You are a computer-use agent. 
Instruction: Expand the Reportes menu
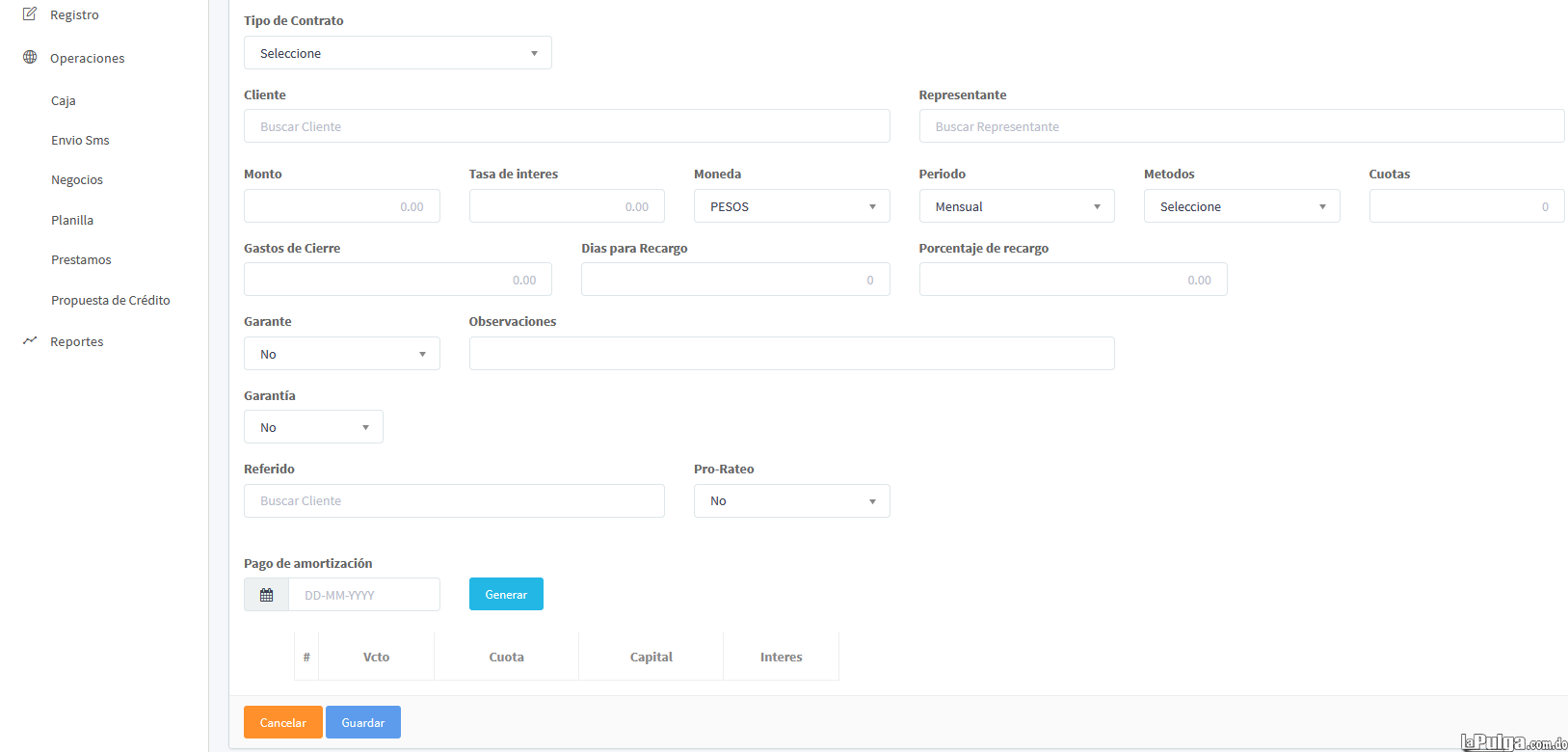point(77,342)
